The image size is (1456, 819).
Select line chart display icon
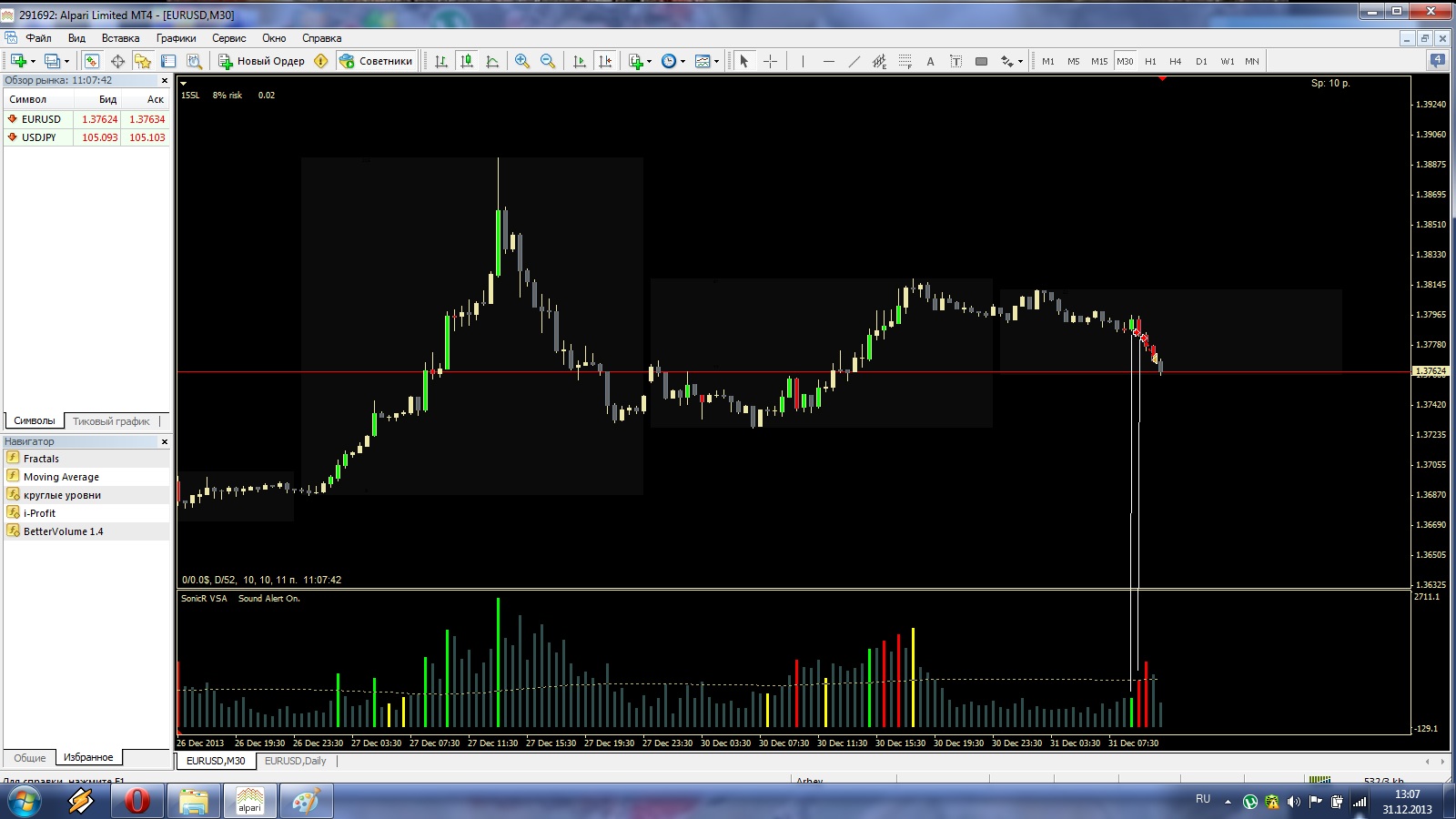tap(492, 61)
